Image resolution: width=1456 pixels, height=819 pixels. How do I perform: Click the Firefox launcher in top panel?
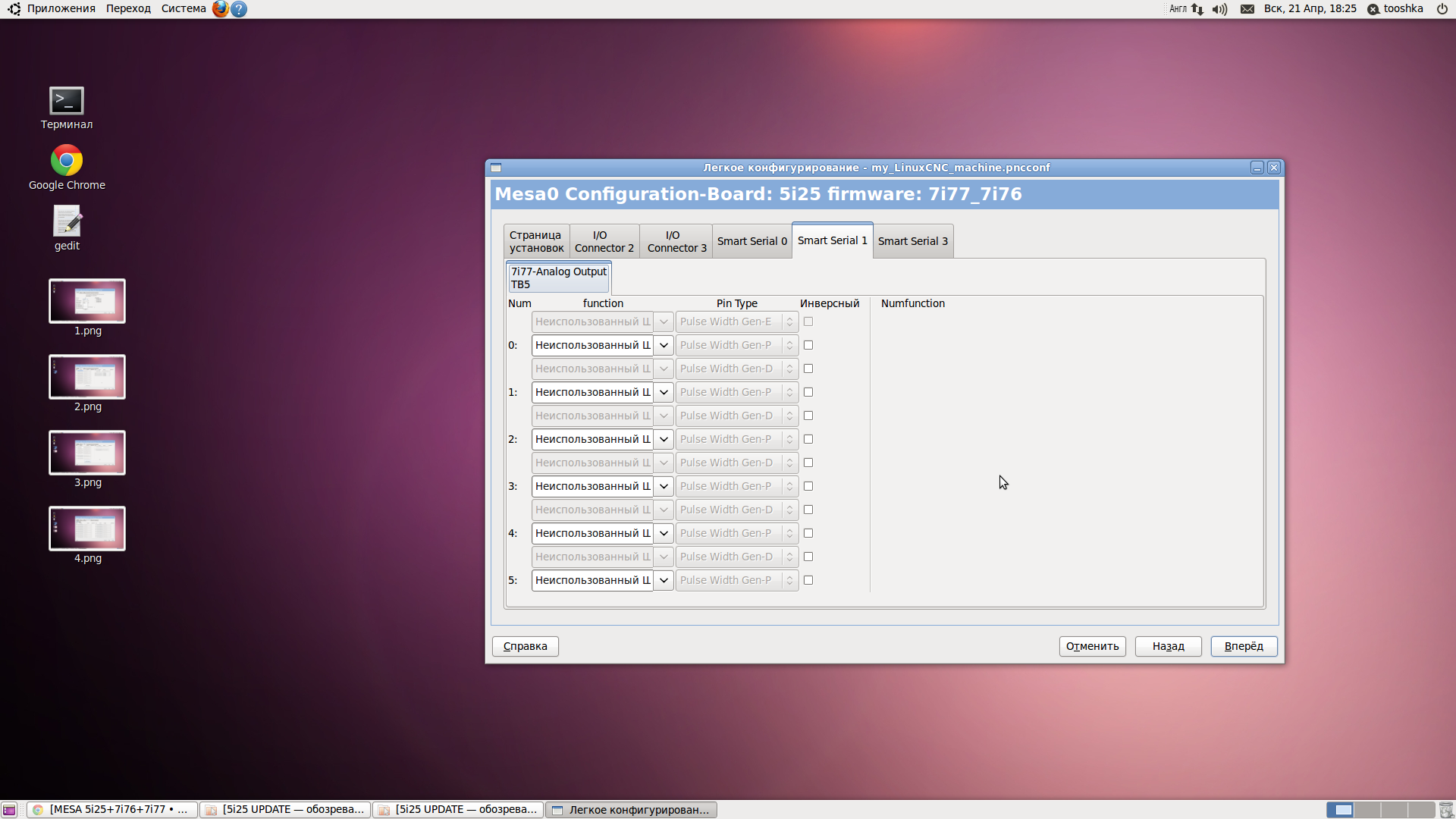point(220,9)
